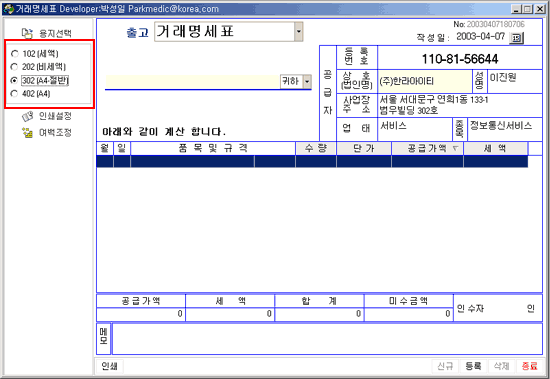The width and height of the screenshot is (550, 379).
Task: Click the (주)한라아이티 company name field
Action: (425, 81)
